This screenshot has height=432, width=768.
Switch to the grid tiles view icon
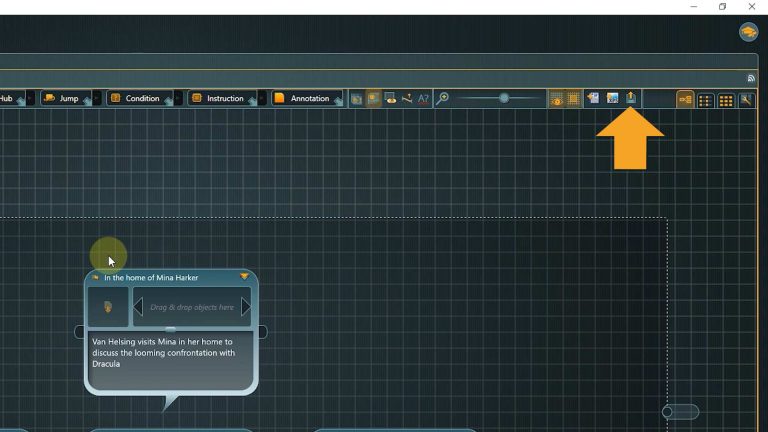726,100
